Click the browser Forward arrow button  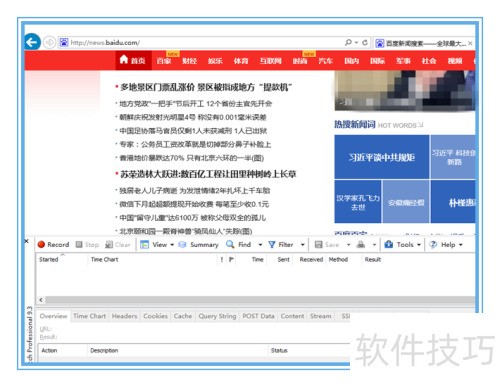49,43
